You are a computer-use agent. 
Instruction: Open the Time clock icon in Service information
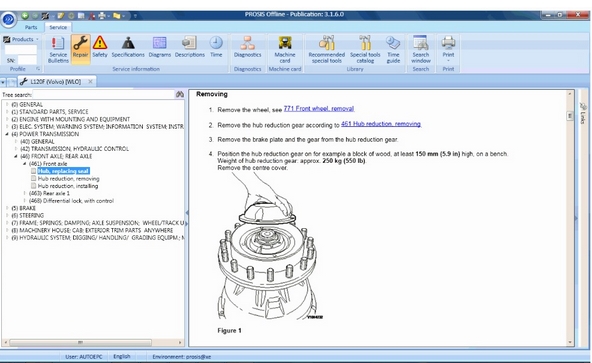click(x=216, y=47)
